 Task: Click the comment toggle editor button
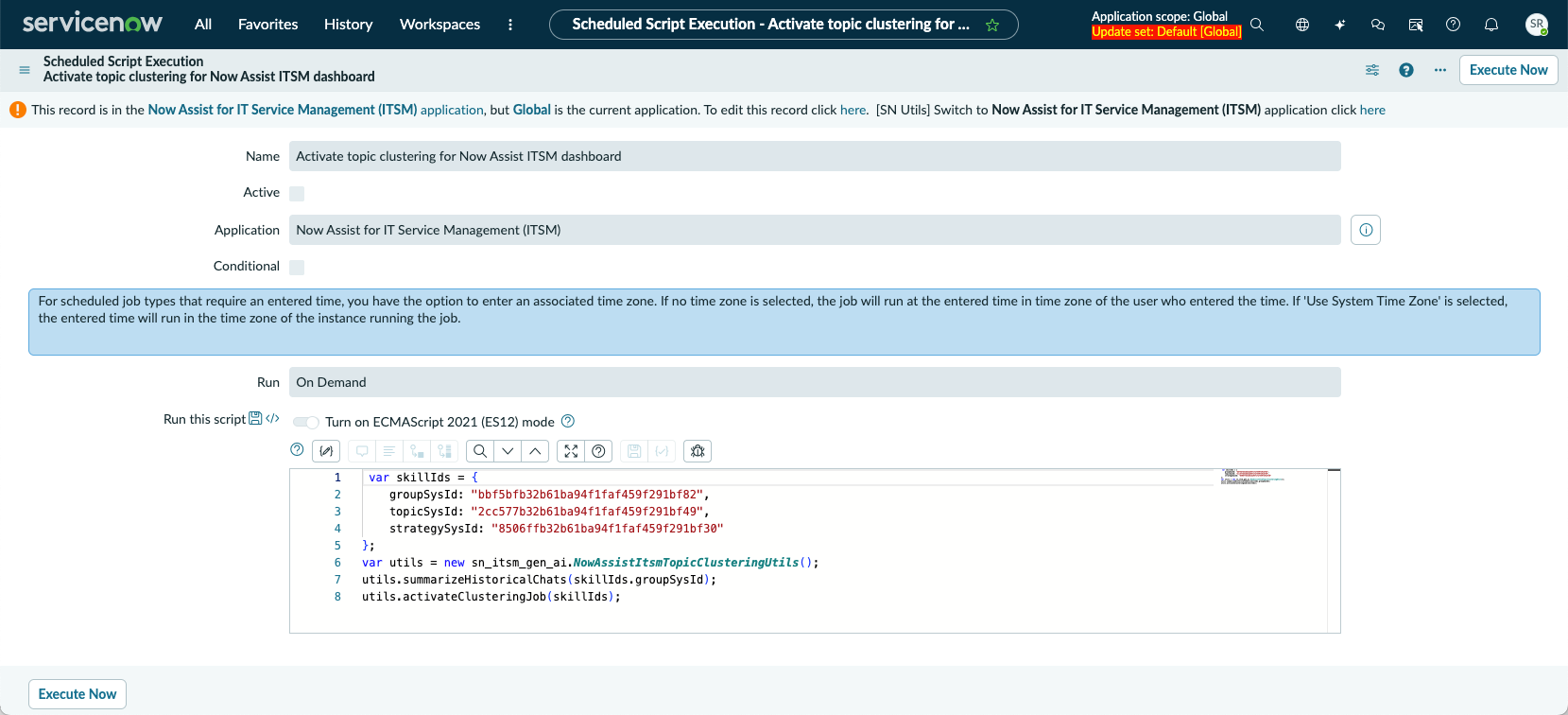click(362, 451)
